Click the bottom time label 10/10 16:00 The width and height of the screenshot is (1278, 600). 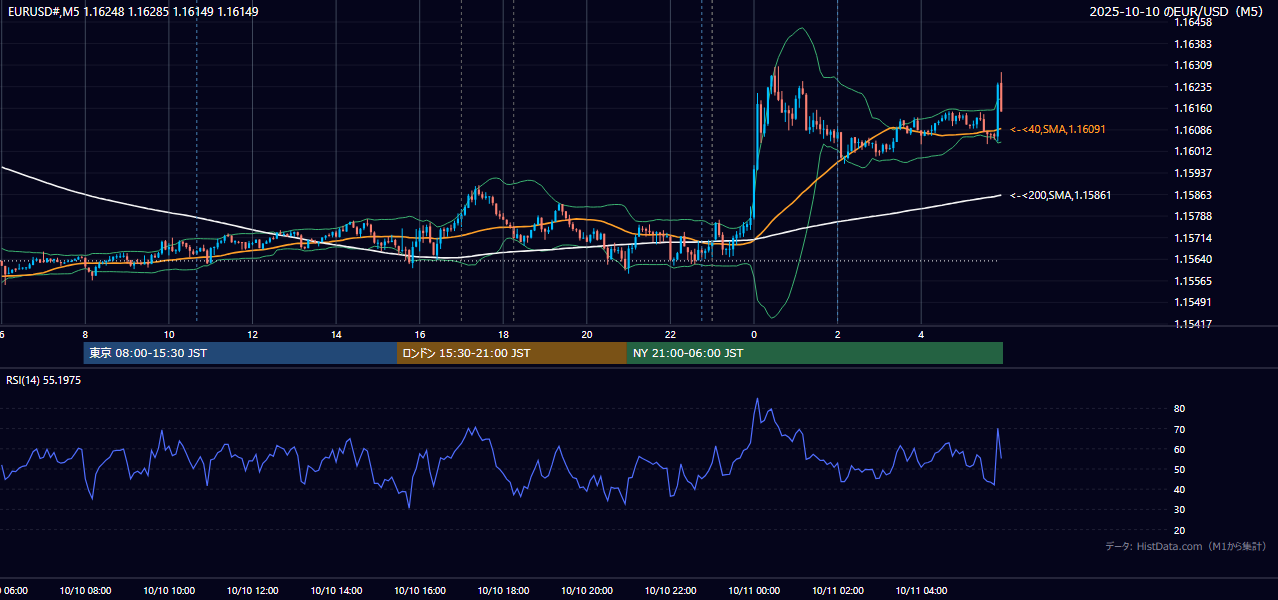(x=420, y=591)
